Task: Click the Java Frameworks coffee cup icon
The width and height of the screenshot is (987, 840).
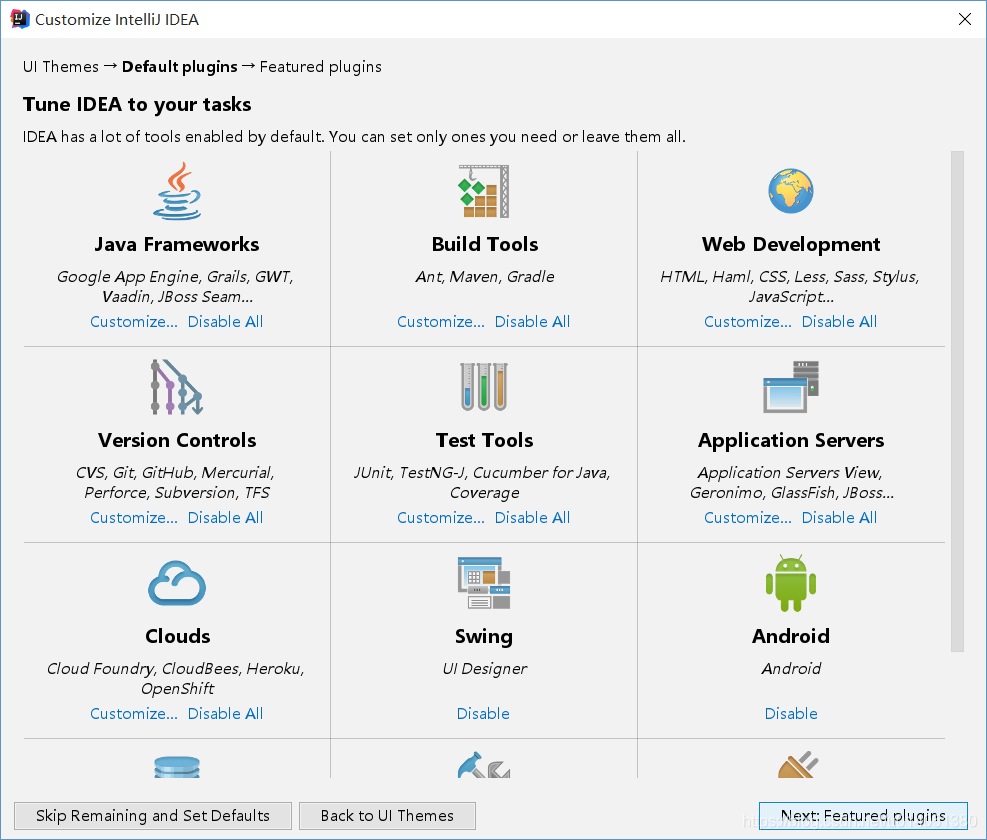Action: (x=178, y=191)
